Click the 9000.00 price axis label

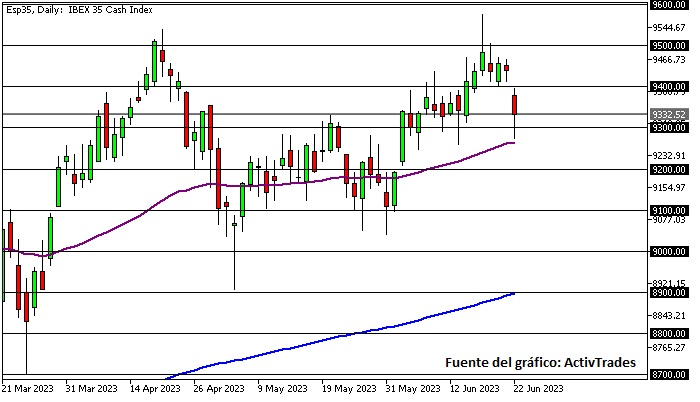pos(668,252)
